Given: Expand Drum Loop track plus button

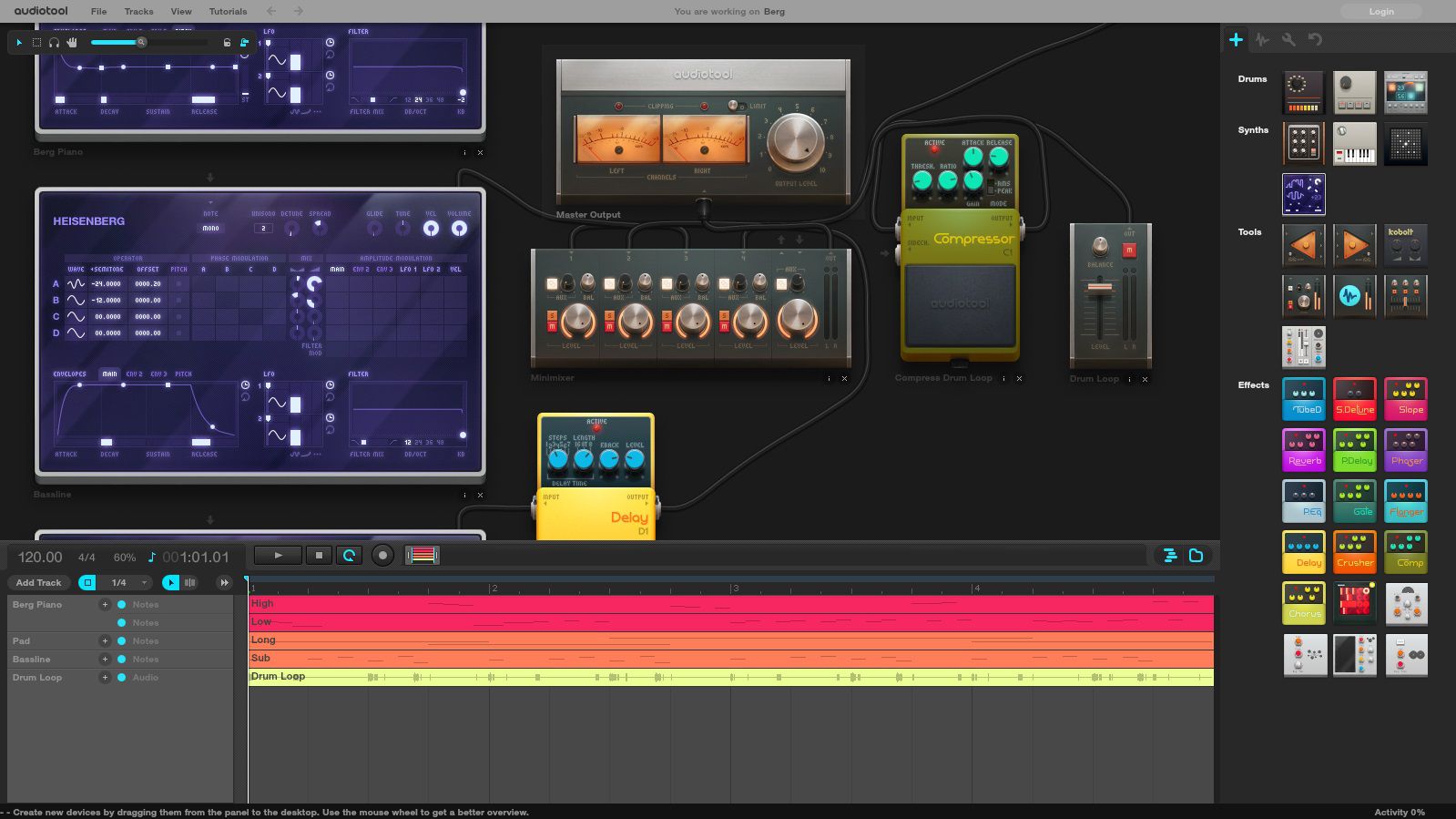Looking at the screenshot, I should click(x=105, y=677).
